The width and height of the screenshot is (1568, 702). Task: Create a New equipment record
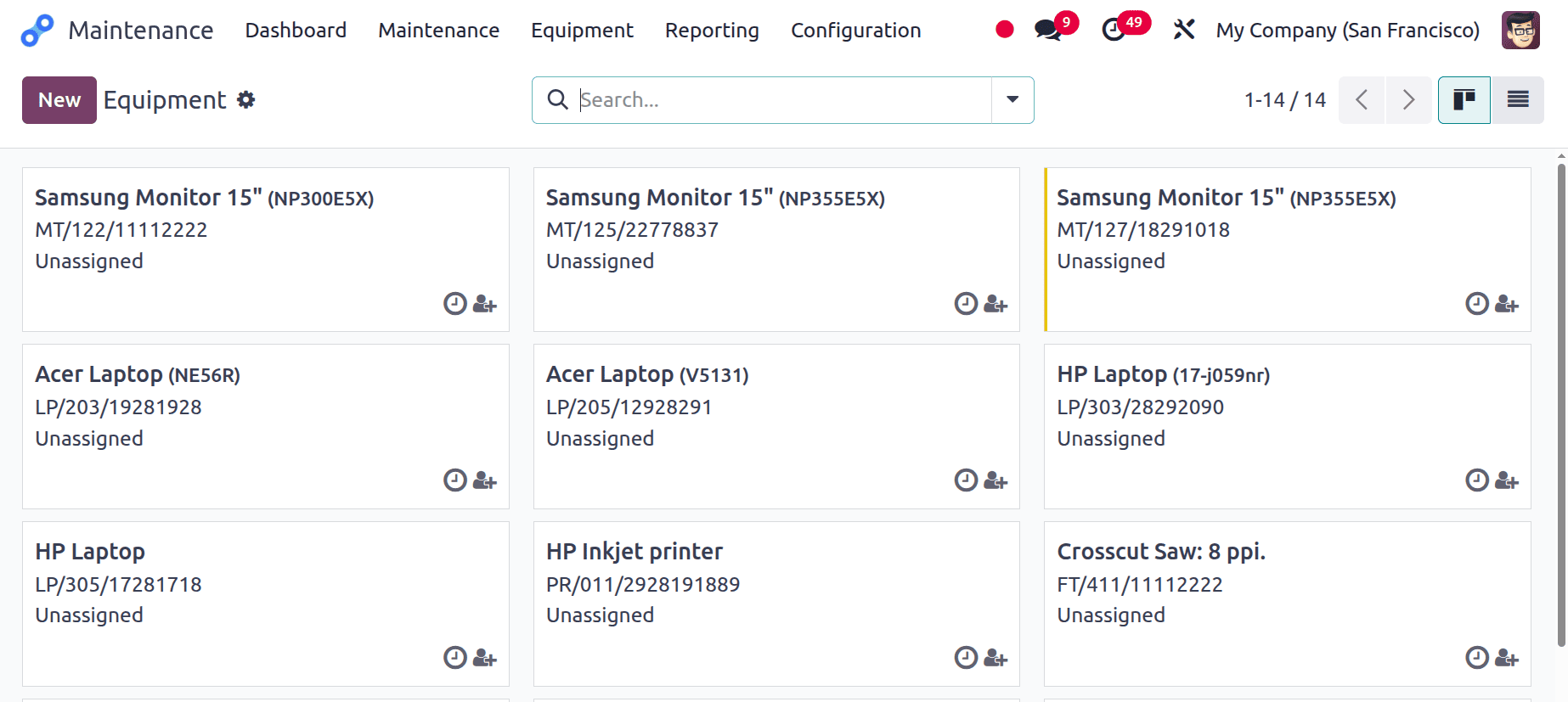tap(59, 100)
